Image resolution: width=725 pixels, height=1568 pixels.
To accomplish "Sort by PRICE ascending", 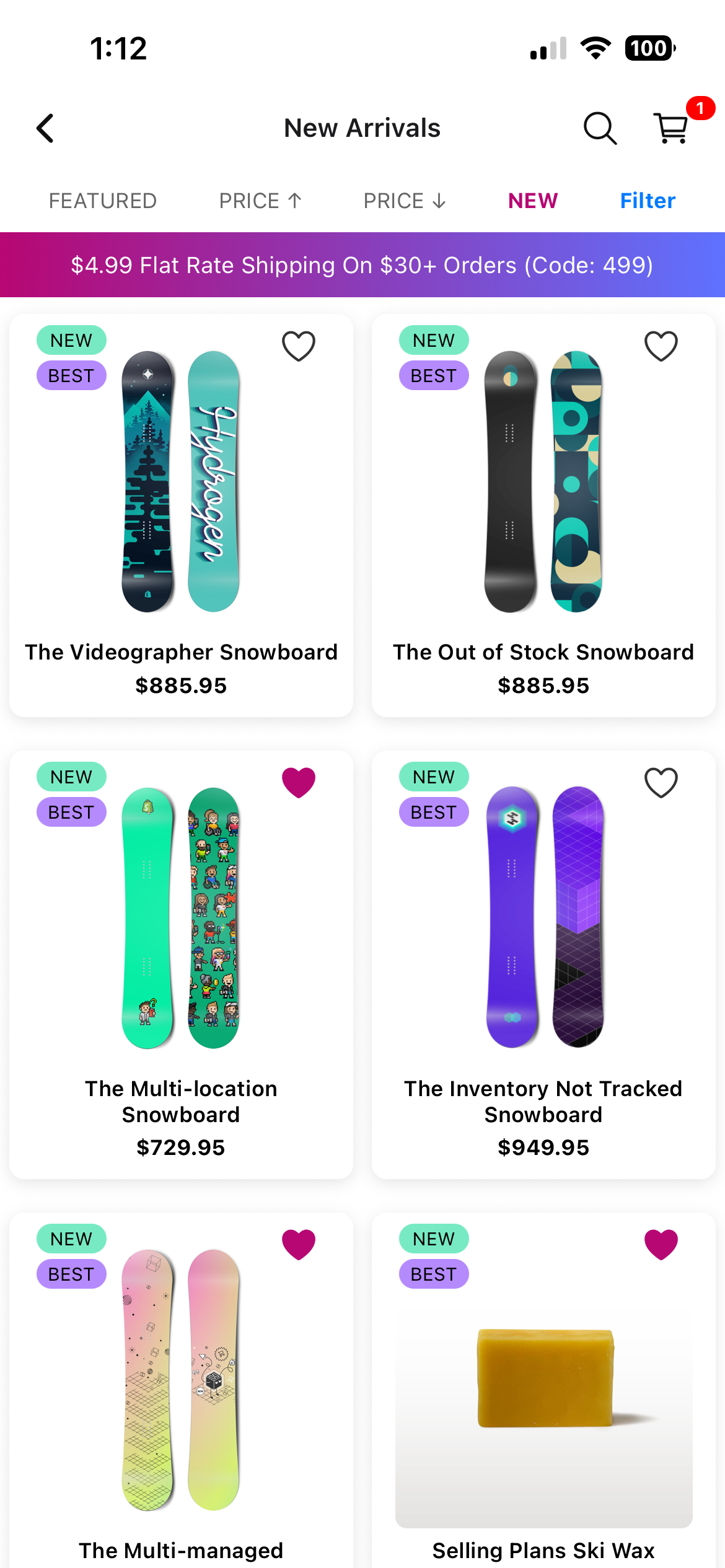I will 260,201.
